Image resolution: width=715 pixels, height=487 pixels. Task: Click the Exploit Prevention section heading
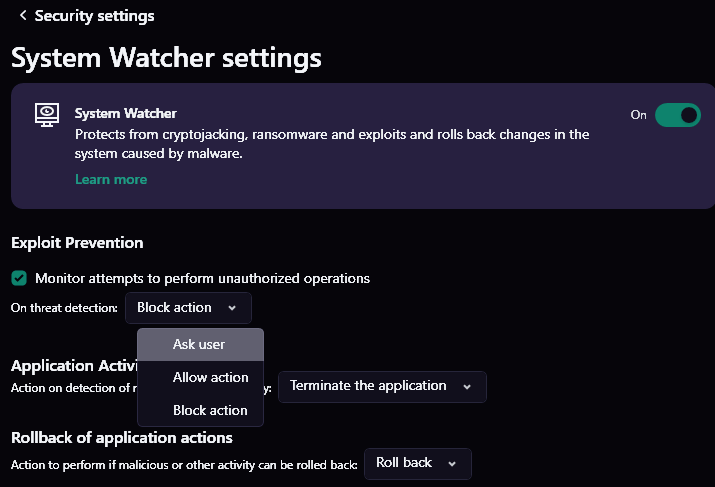click(77, 243)
